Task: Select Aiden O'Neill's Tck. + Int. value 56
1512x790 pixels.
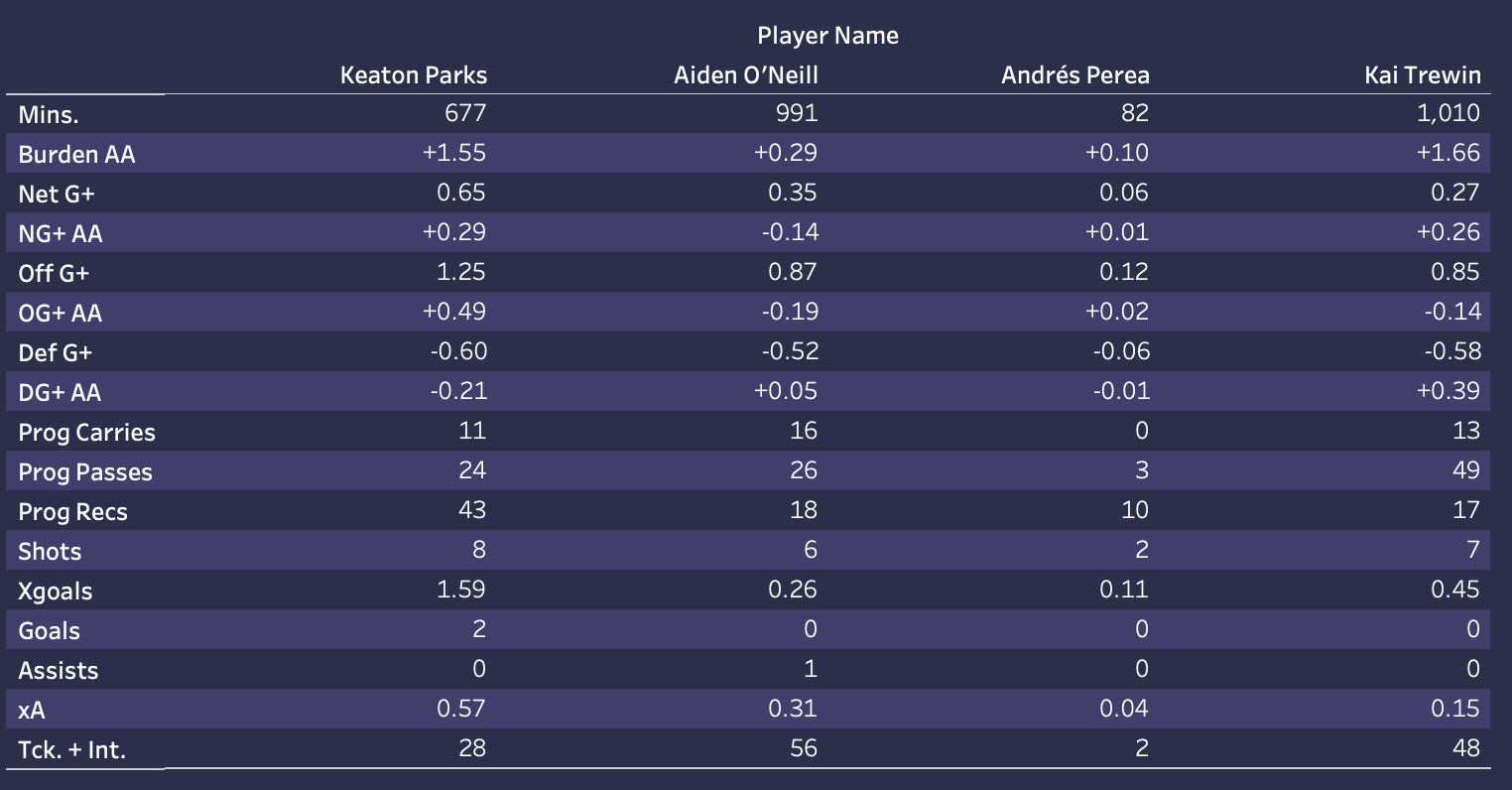Action: [804, 748]
